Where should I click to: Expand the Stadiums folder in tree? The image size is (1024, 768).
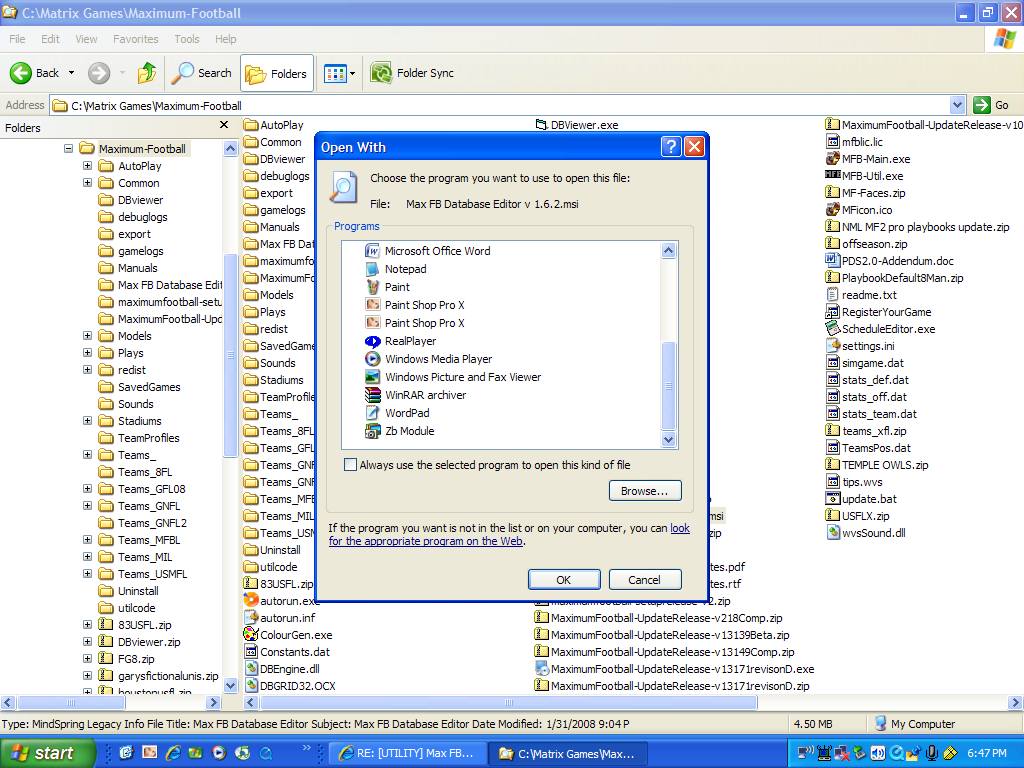coord(88,421)
